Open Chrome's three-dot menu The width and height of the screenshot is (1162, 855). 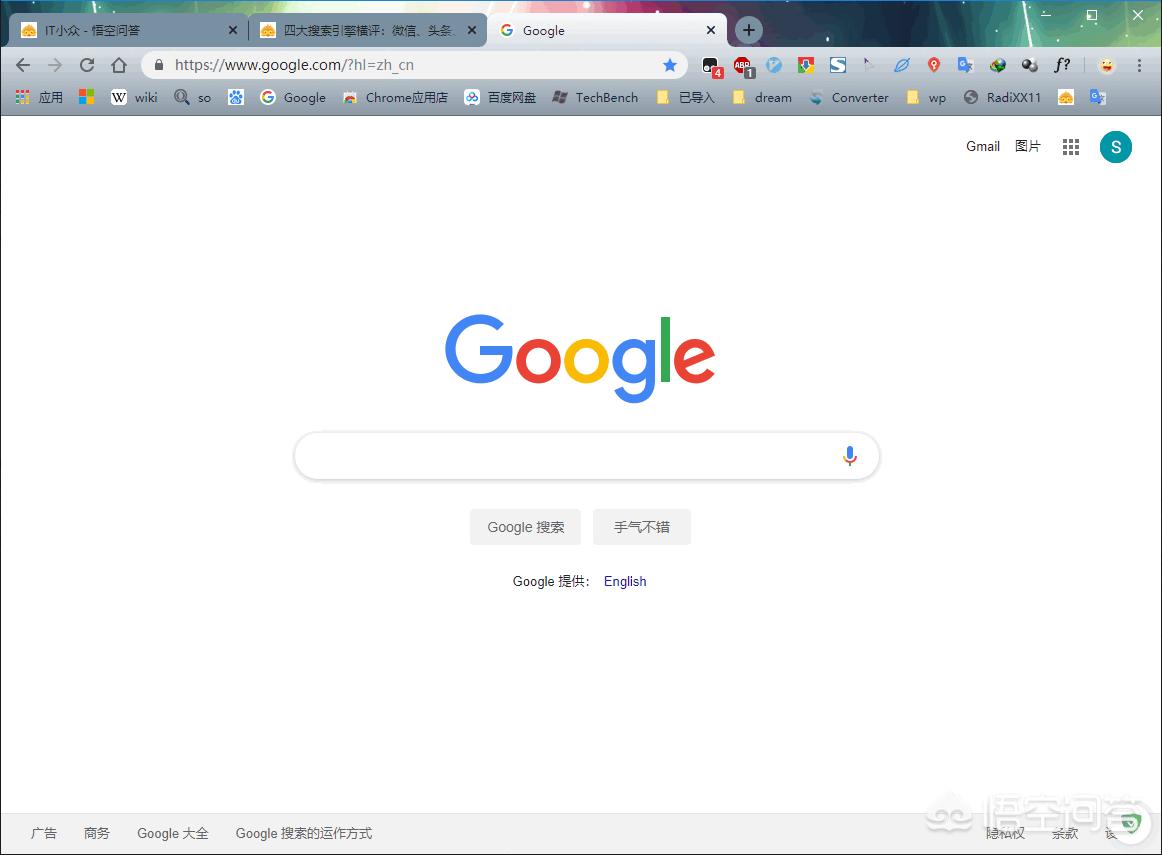pos(1139,65)
